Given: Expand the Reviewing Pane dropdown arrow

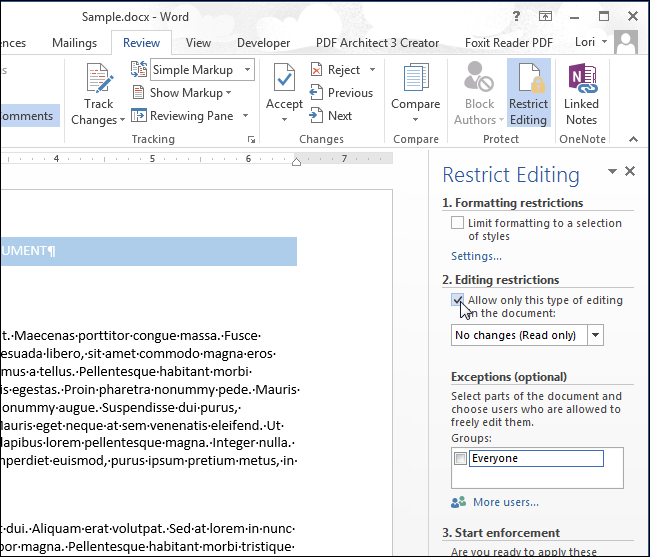Looking at the screenshot, I should tap(245, 115).
